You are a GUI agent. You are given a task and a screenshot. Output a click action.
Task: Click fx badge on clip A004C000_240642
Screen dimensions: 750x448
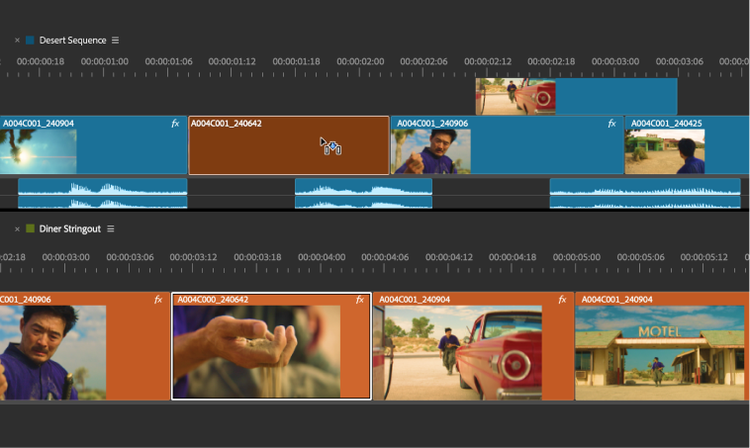[x=360, y=300]
